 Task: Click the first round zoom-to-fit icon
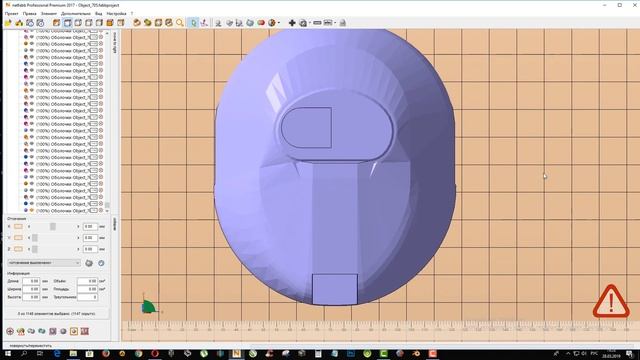137,23
